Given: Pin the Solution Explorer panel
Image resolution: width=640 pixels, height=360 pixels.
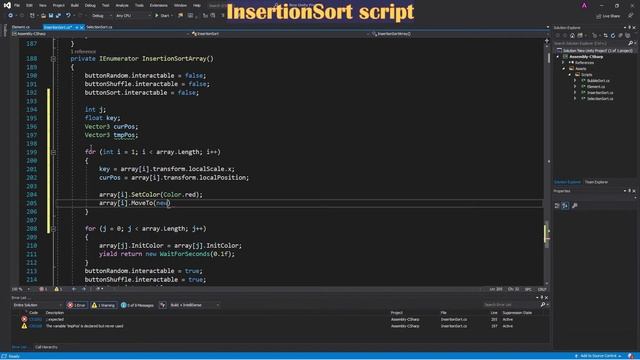Looking at the screenshot, I should (x=629, y=27).
